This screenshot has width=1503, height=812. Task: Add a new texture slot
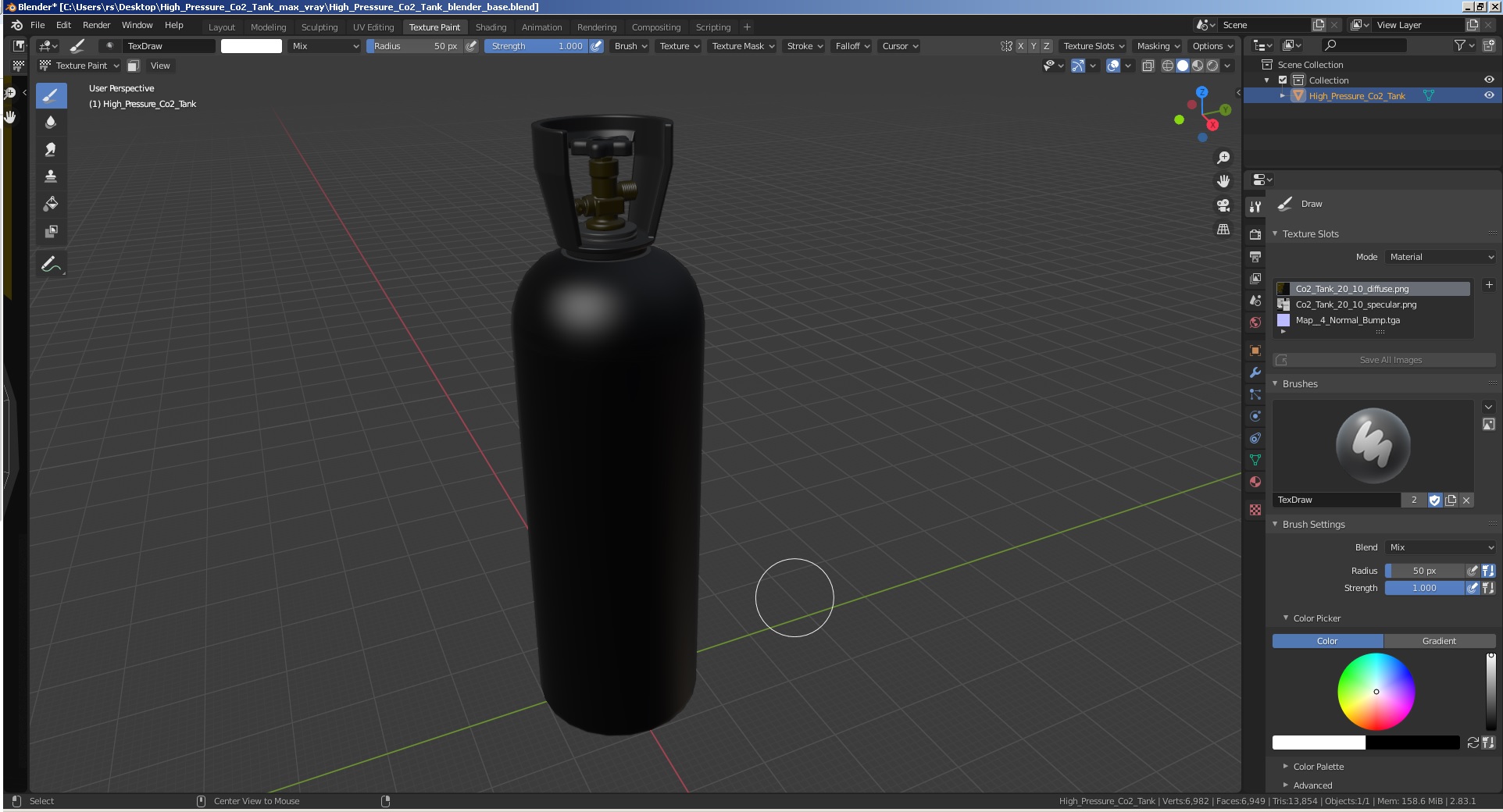point(1489,286)
